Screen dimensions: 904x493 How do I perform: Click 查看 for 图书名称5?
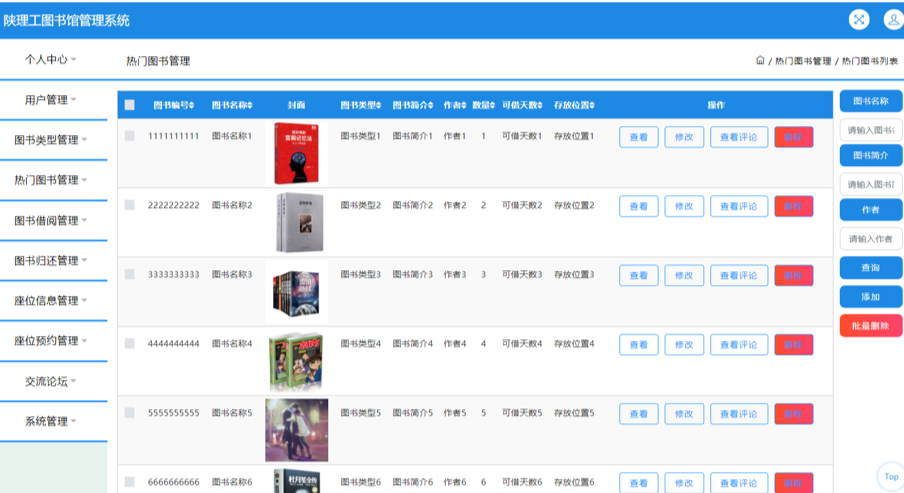click(638, 414)
